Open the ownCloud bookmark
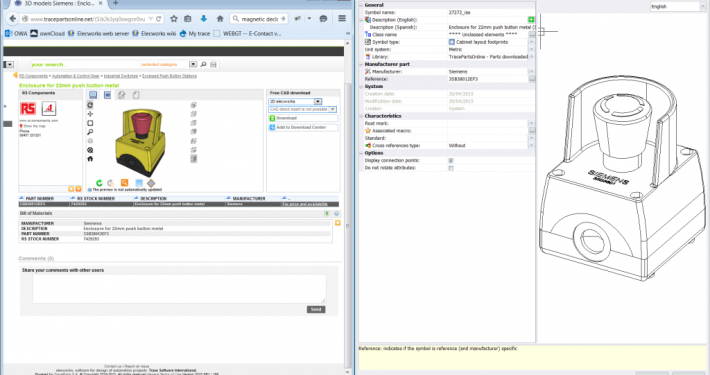 48,34
